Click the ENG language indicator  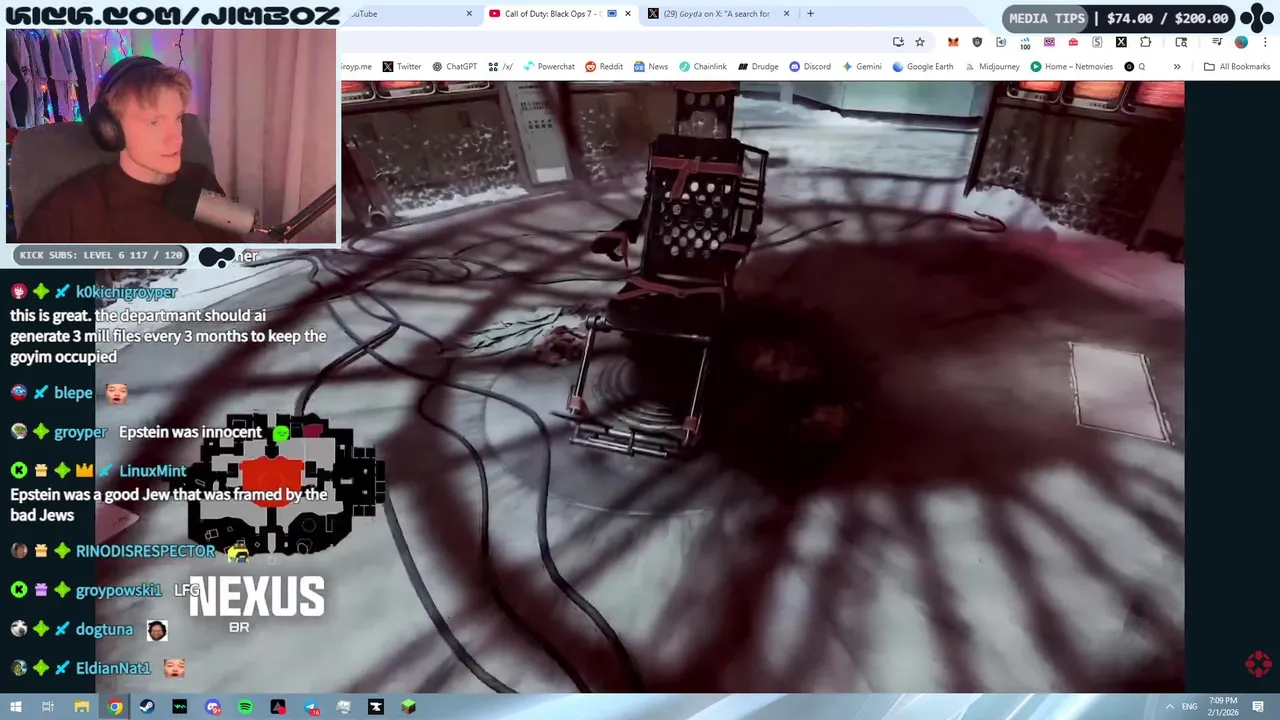pyautogui.click(x=1189, y=707)
